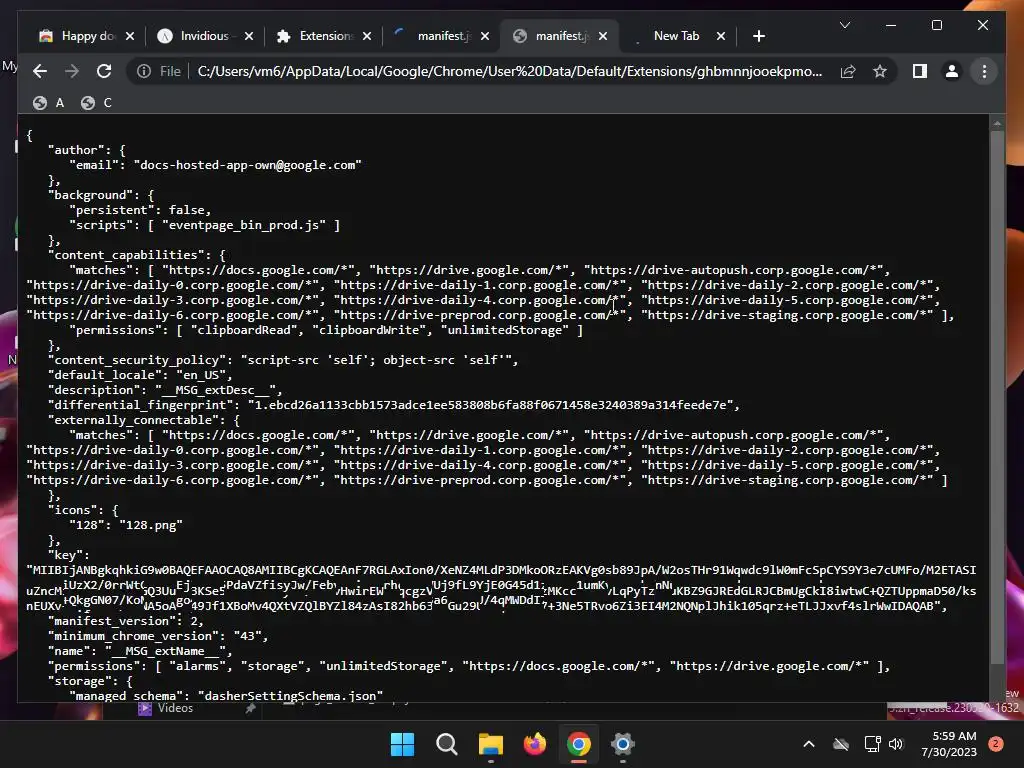Go back using the browser back arrow
The width and height of the screenshot is (1024, 768).
[40, 71]
